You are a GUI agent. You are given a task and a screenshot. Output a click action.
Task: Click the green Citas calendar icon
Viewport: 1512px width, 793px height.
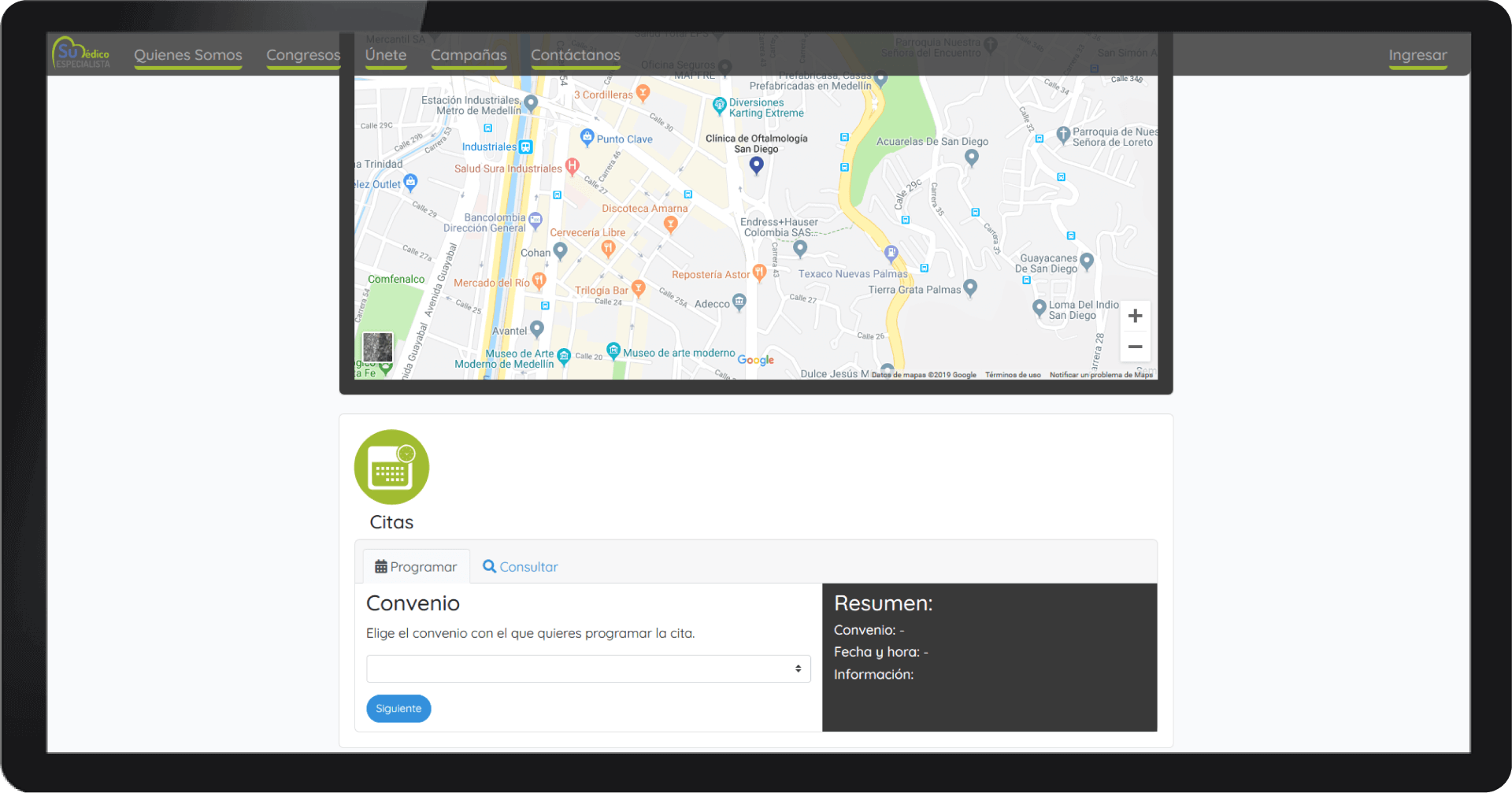[391, 467]
